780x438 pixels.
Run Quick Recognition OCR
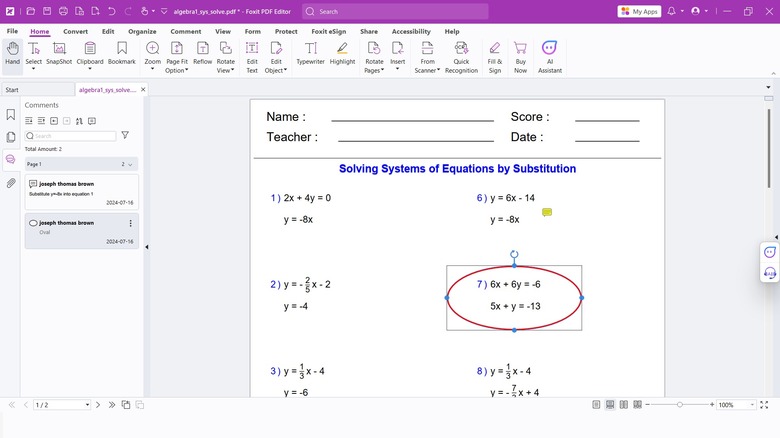pos(461,57)
